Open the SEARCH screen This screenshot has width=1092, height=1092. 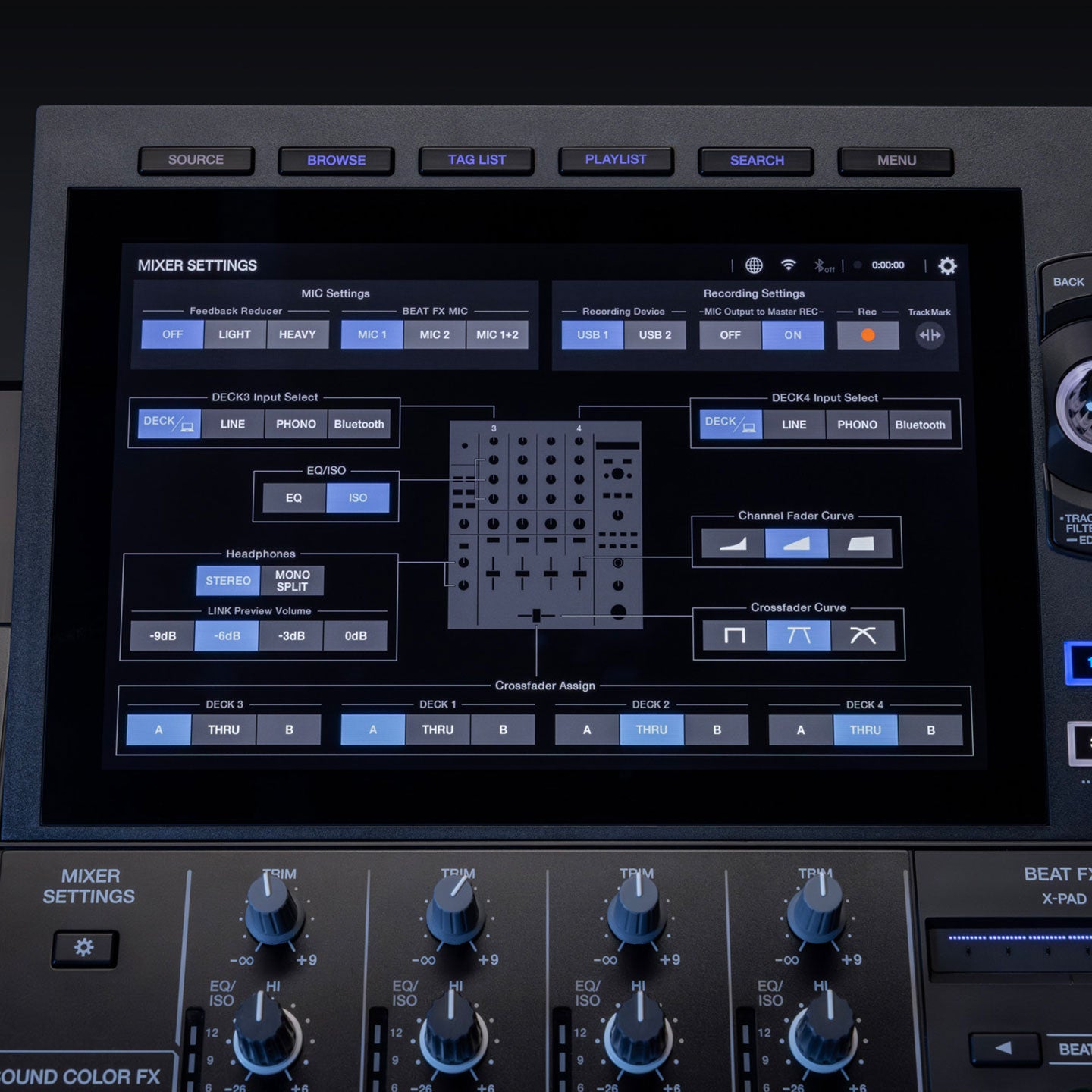point(756,160)
